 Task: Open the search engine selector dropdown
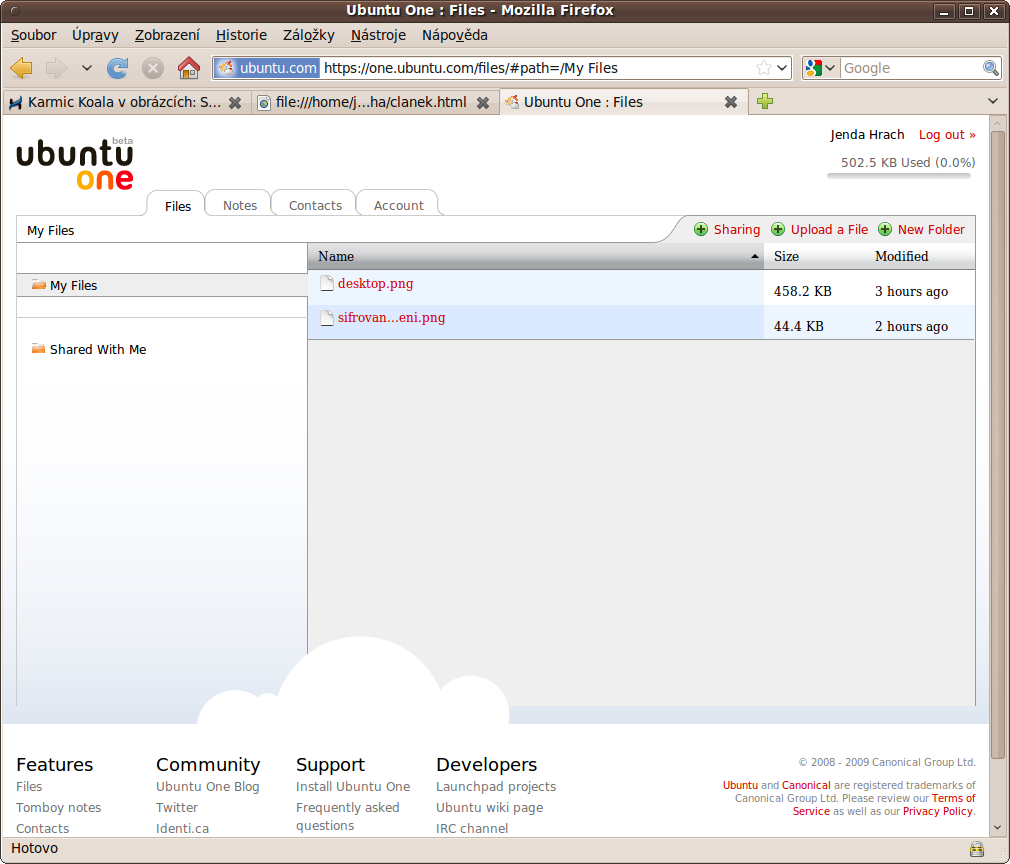[820, 68]
